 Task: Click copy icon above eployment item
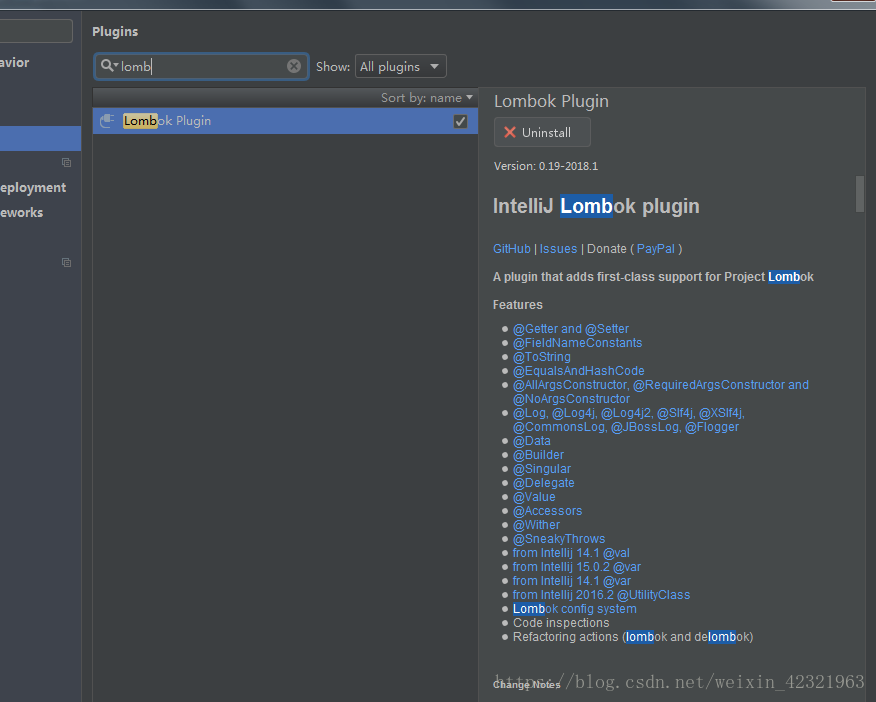(x=66, y=163)
